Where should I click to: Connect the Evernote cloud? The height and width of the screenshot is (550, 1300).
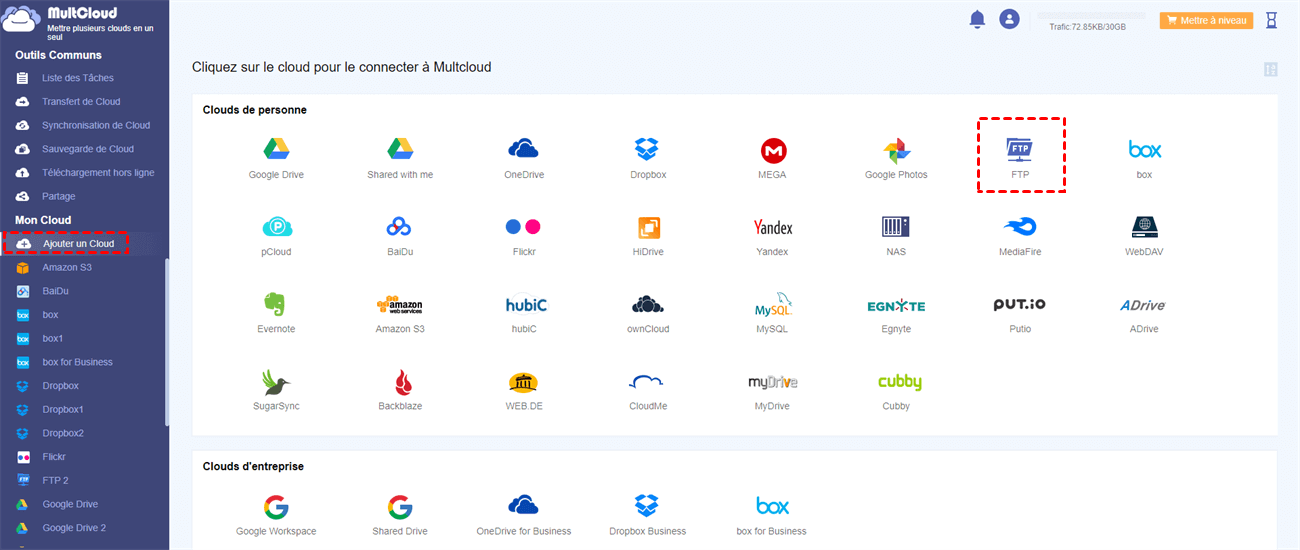point(276,313)
